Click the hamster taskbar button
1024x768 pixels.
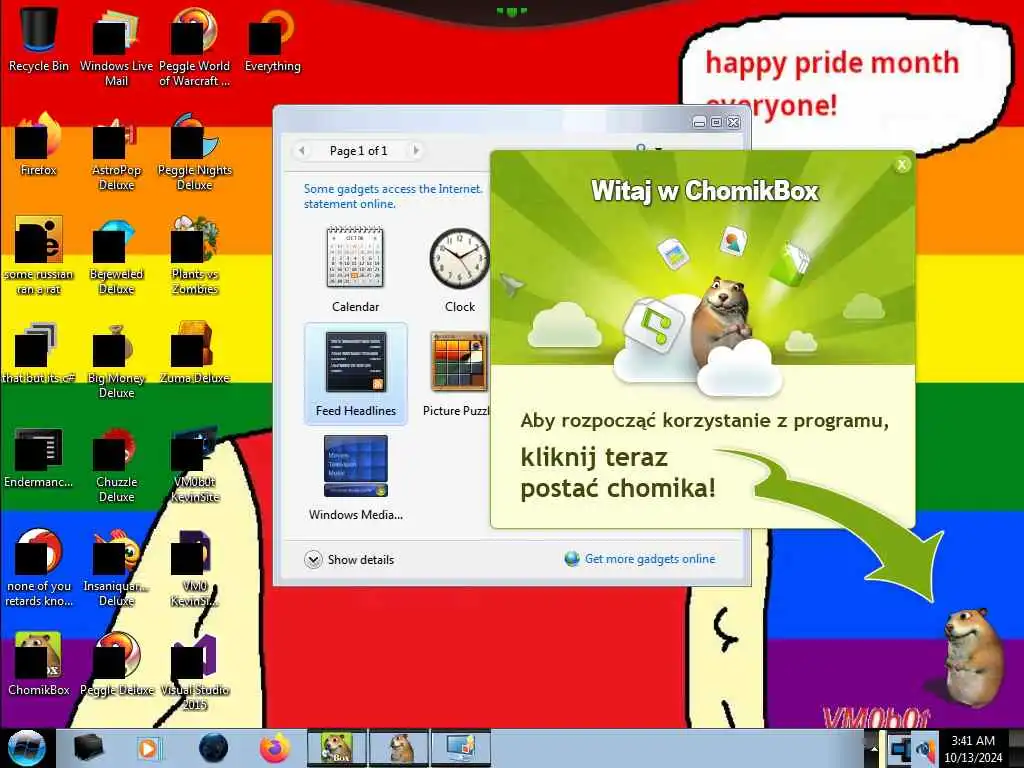(399, 748)
